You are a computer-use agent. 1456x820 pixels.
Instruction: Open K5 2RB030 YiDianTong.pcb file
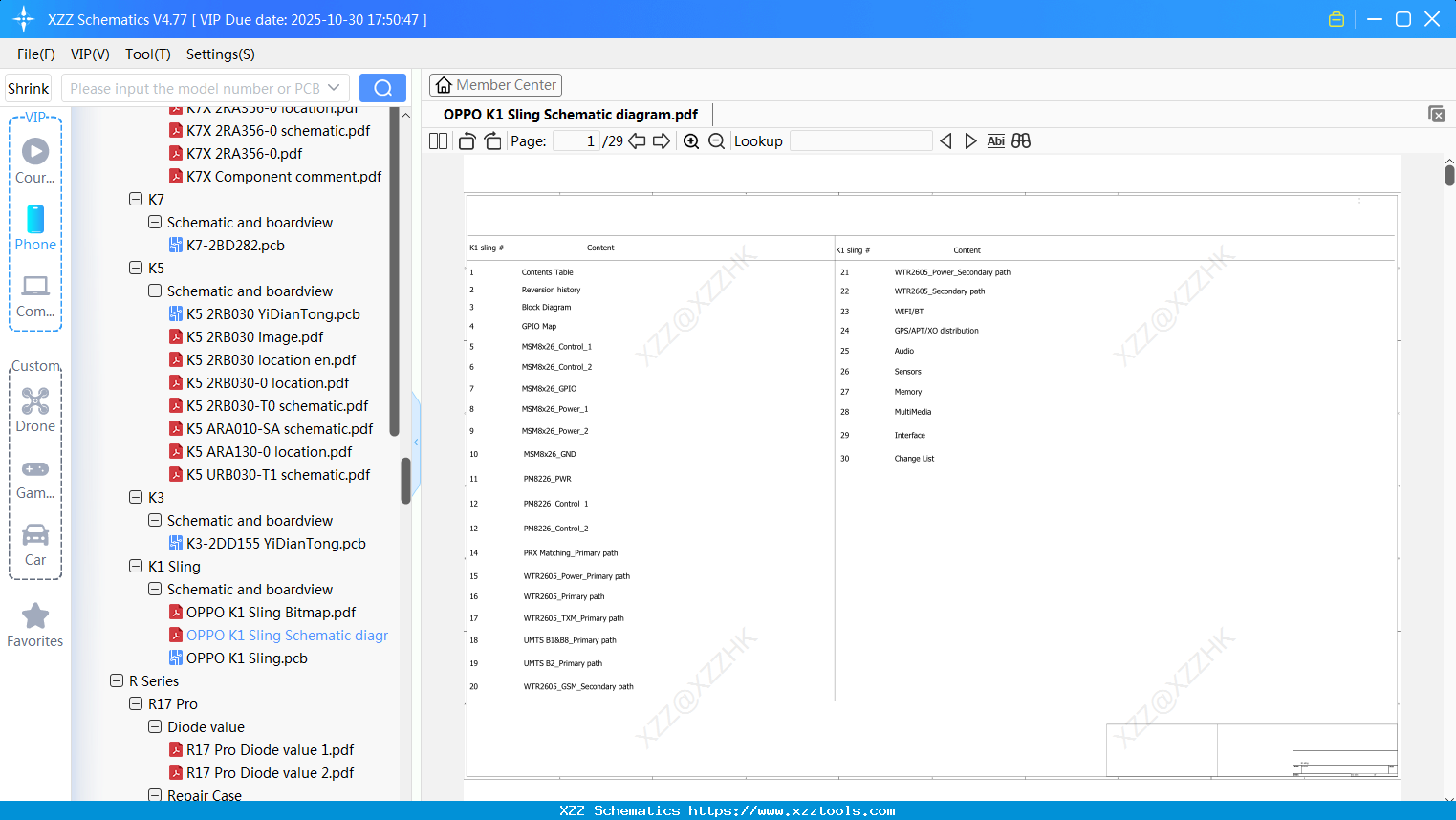click(x=273, y=314)
